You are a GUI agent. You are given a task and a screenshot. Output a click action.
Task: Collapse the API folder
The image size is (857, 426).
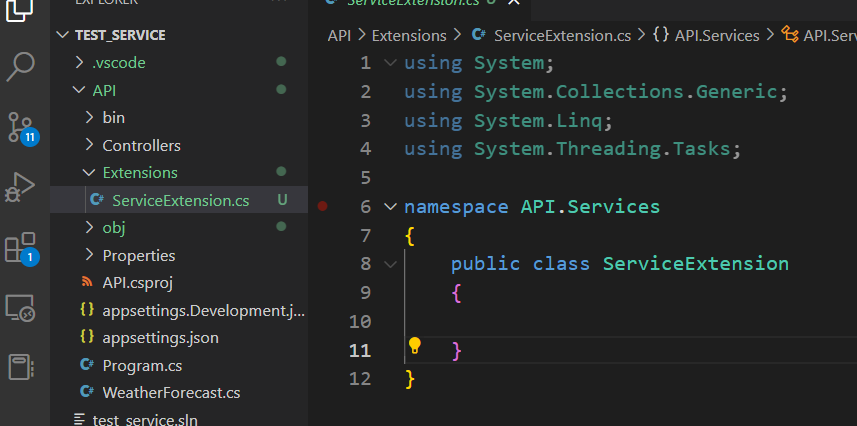[80, 90]
